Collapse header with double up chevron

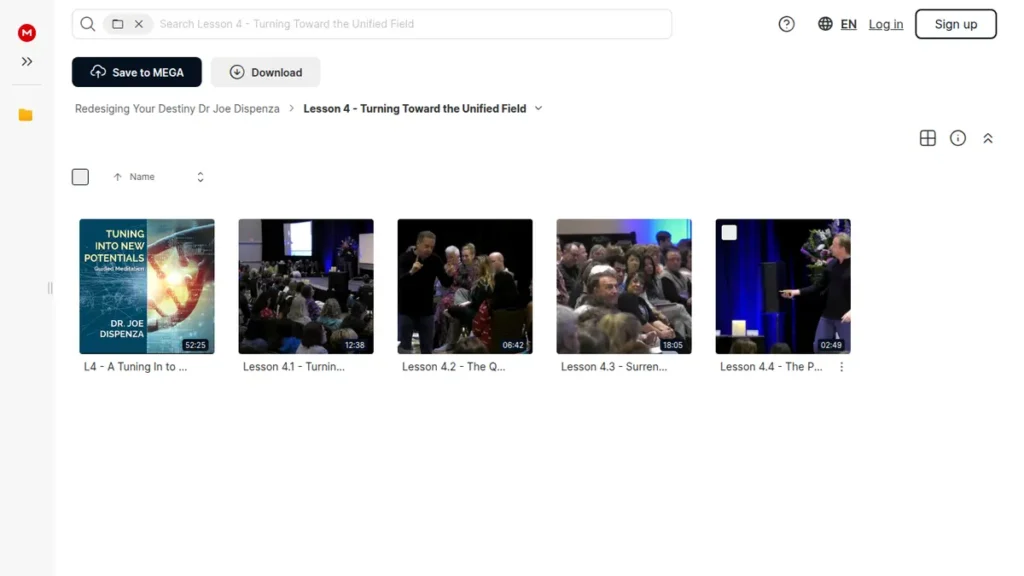(987, 138)
